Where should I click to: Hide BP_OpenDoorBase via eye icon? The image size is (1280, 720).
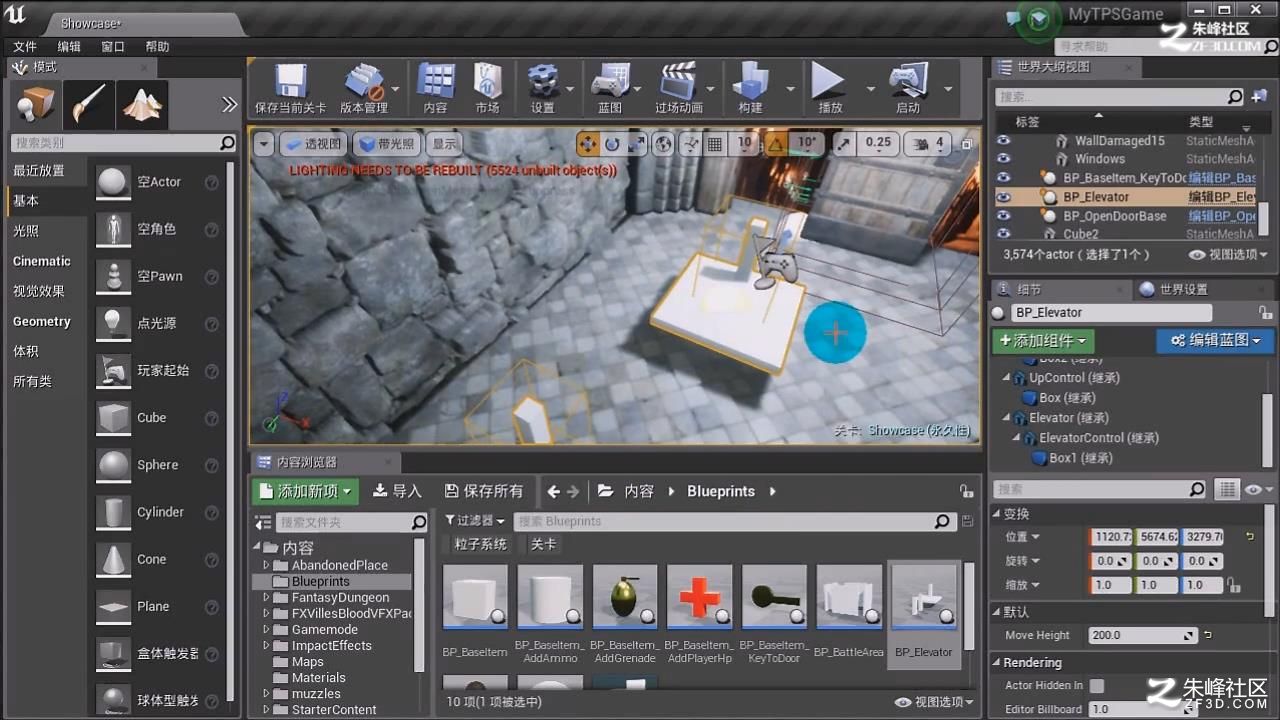coord(1003,215)
